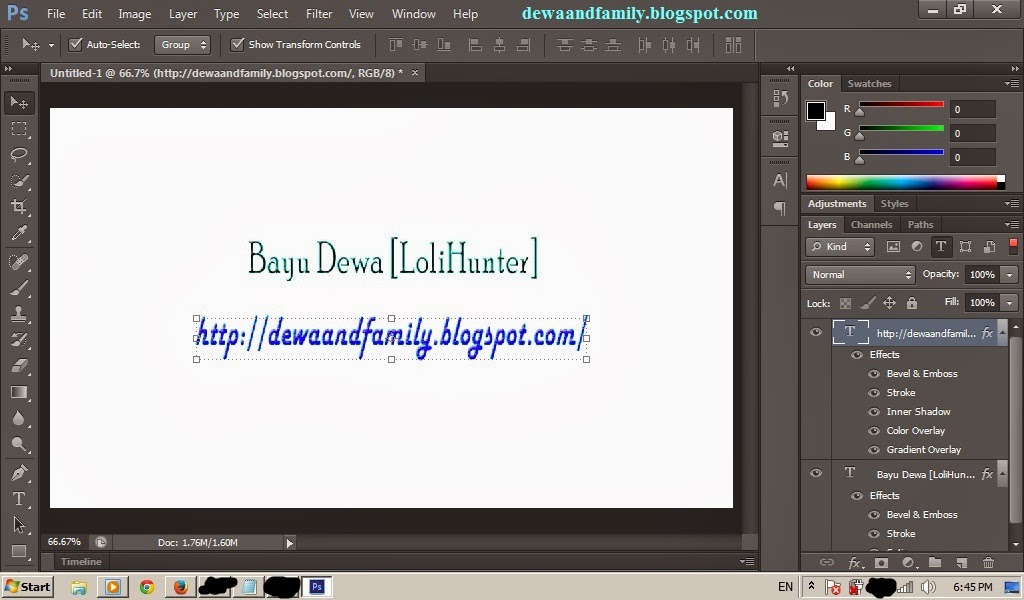Switch to the Channels tab
The width and height of the screenshot is (1024, 600).
pos(871,225)
